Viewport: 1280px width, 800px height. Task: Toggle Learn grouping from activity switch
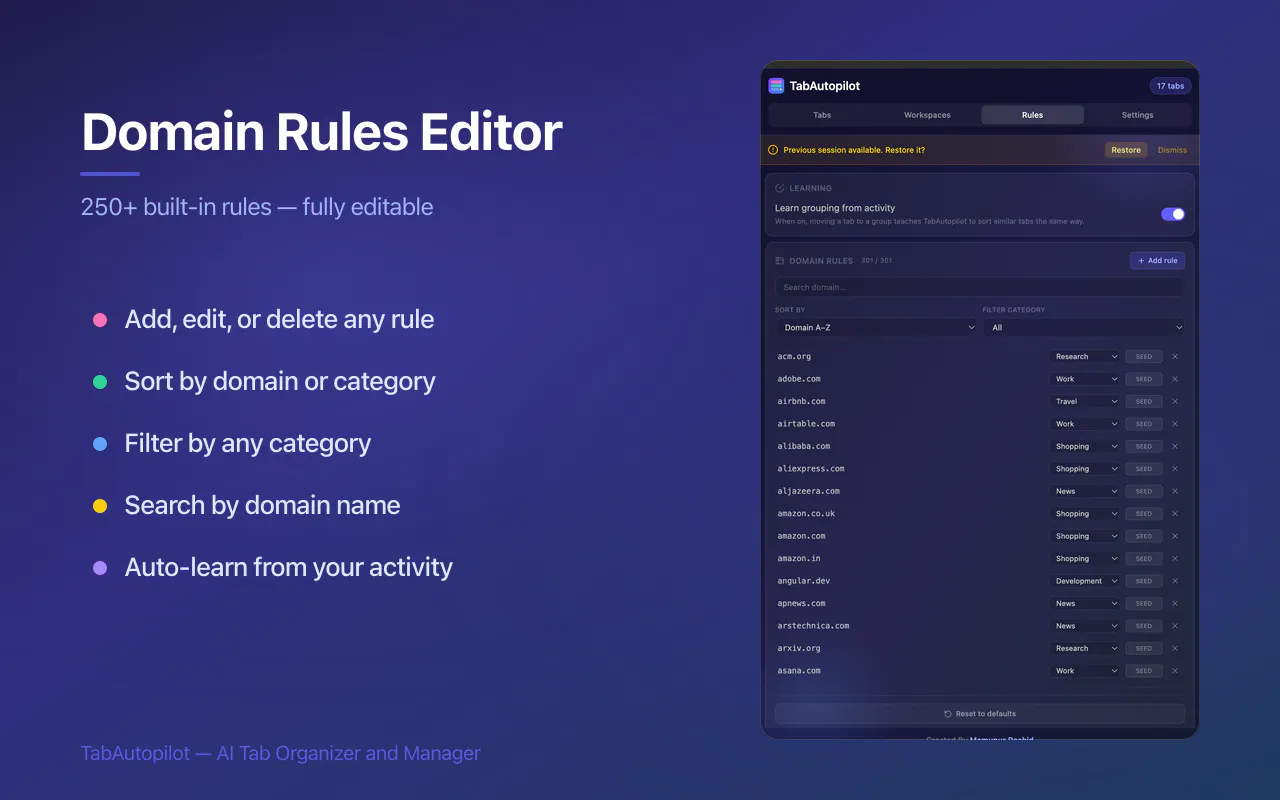tap(1172, 214)
